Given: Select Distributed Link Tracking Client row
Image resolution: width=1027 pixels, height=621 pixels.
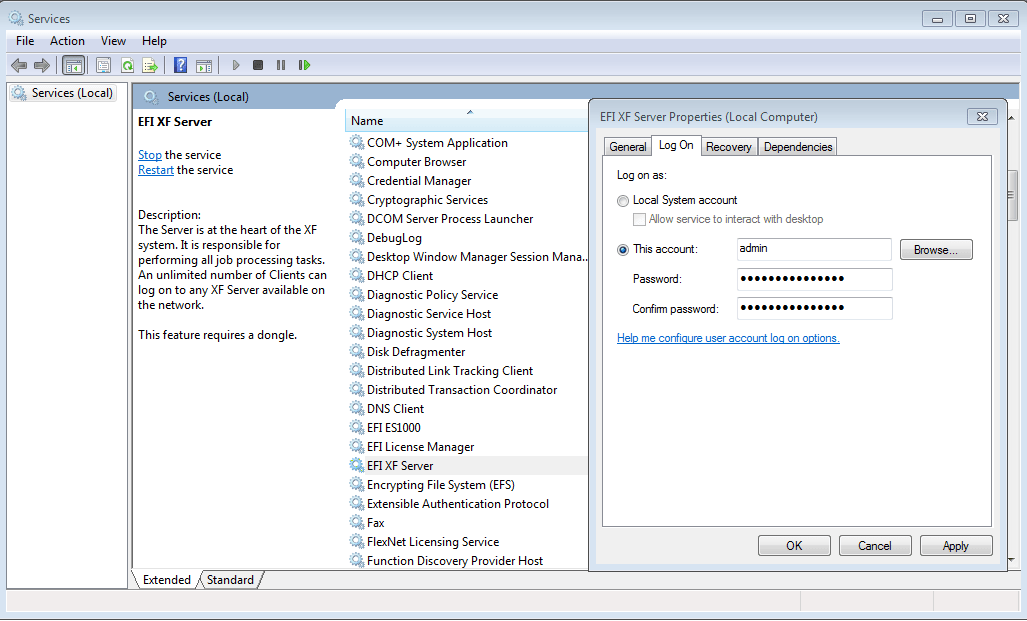Looking at the screenshot, I should (x=468, y=370).
